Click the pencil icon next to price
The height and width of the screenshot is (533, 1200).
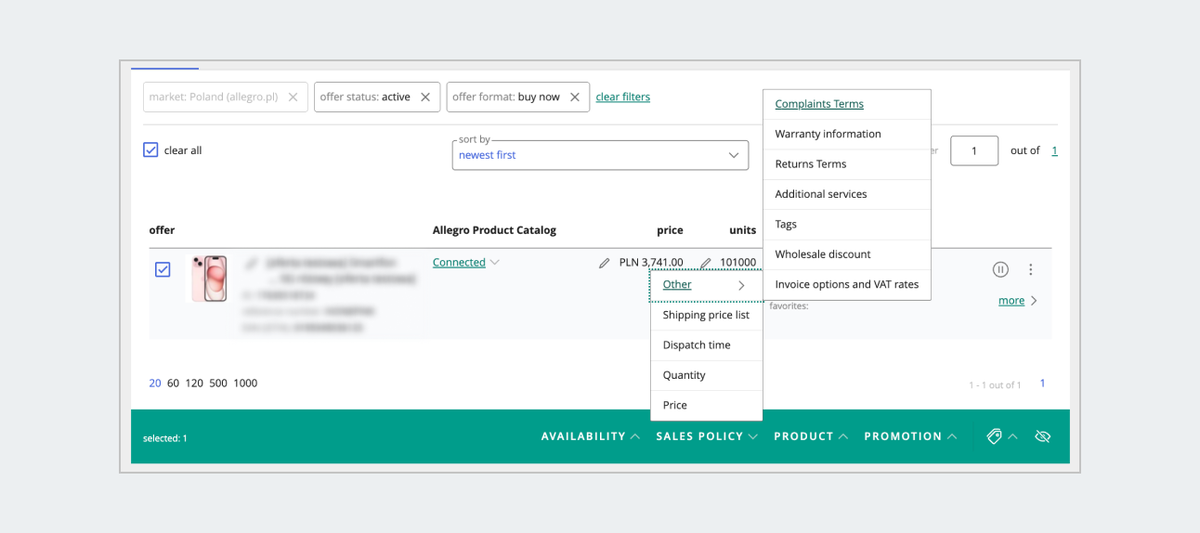[604, 263]
